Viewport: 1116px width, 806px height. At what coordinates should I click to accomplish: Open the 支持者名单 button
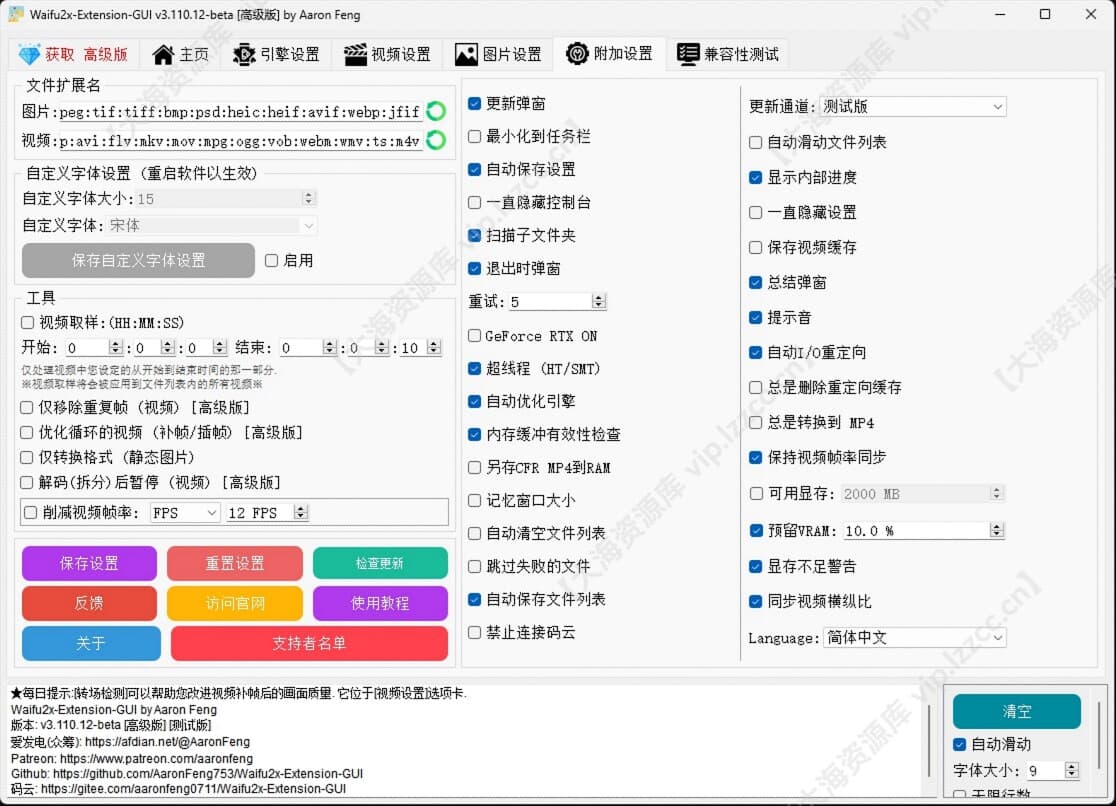(x=310, y=644)
